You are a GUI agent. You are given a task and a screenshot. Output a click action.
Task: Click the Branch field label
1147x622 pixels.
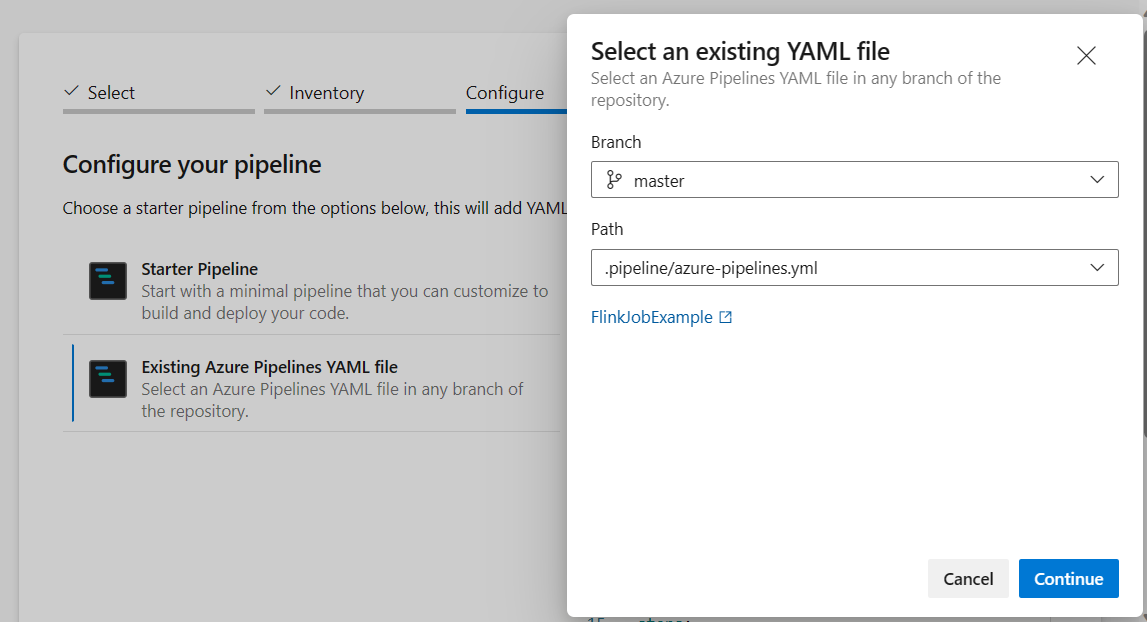pyautogui.click(x=616, y=142)
